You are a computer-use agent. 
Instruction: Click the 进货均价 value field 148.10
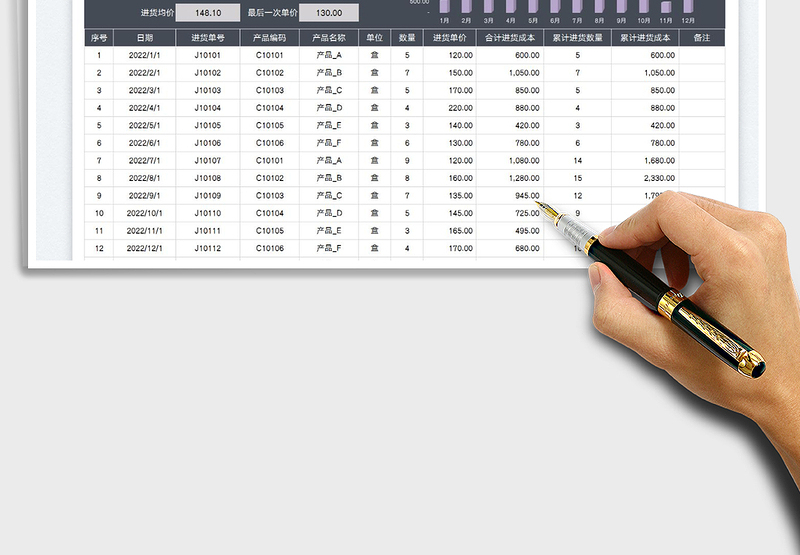coord(207,14)
